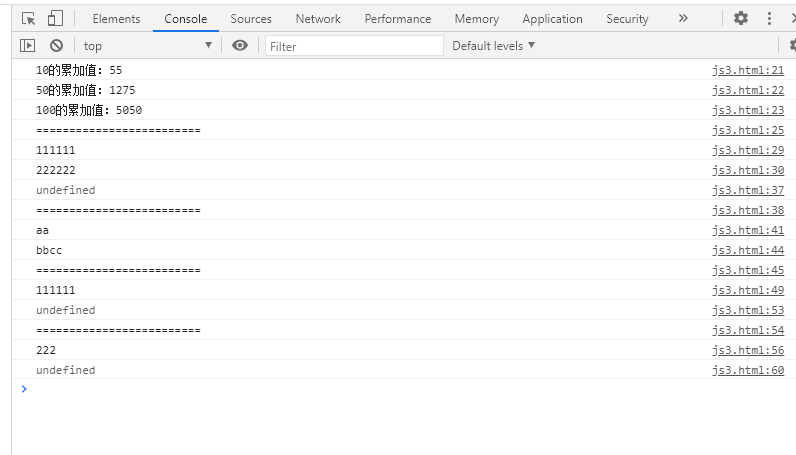The height and width of the screenshot is (455, 796).
Task: Select log text '100的累加值: 5050'
Action: (x=89, y=110)
